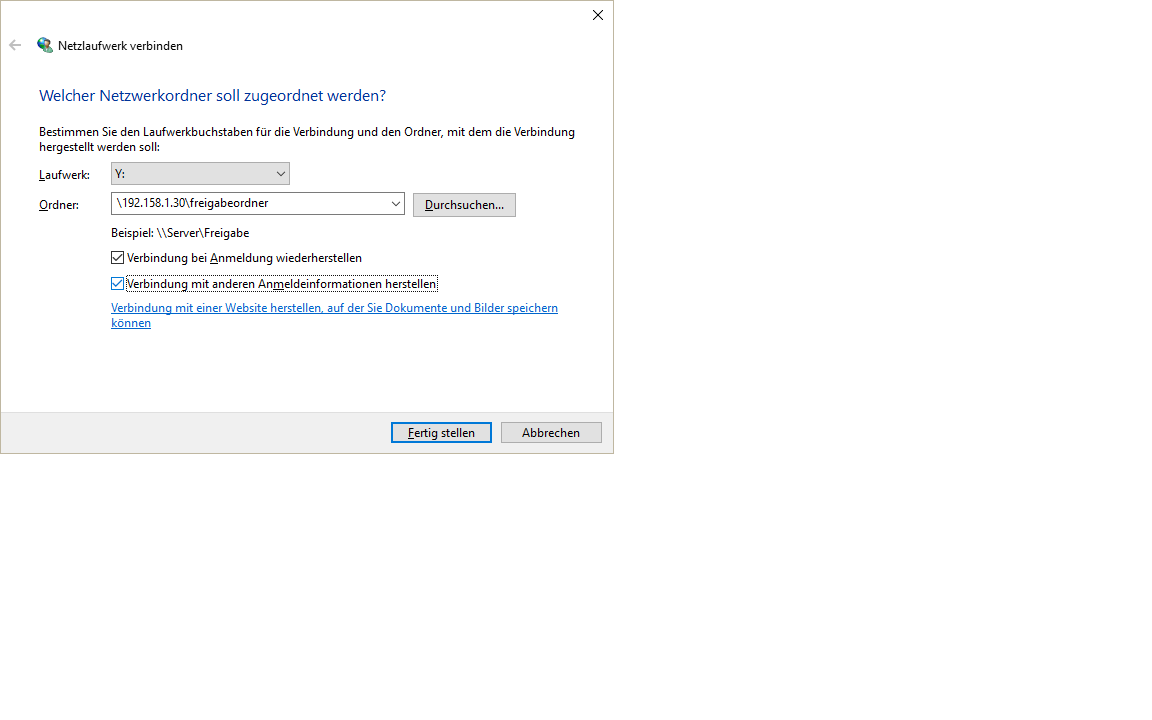Screen dimensions: 1152x720
Task: Click the Fertig stellen button
Action: click(441, 433)
